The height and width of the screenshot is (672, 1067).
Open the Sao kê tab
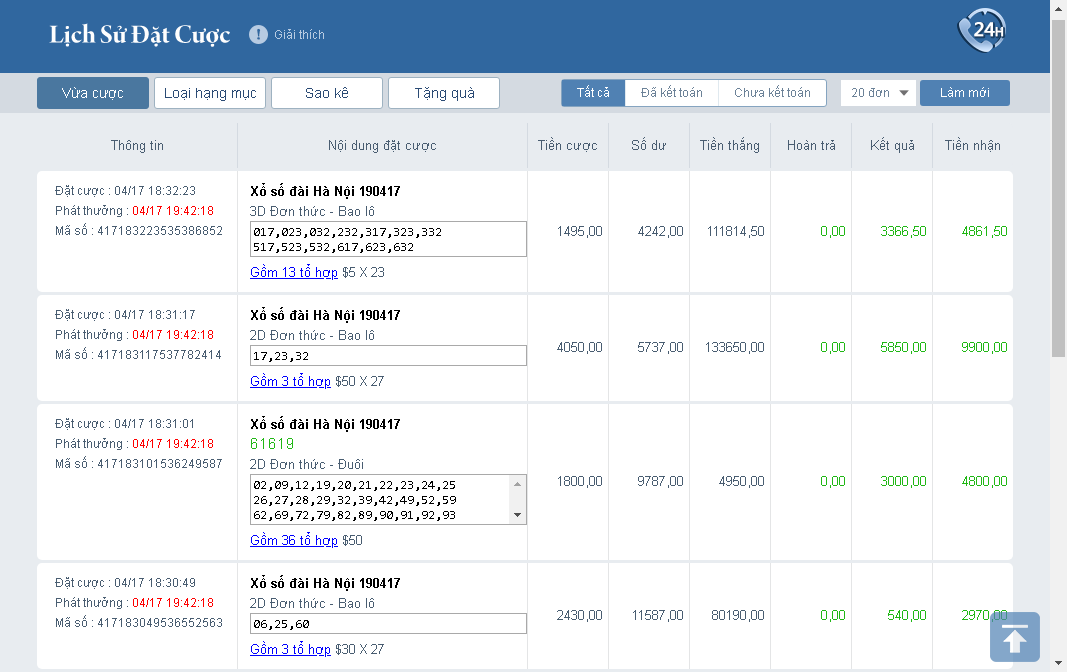pos(327,93)
